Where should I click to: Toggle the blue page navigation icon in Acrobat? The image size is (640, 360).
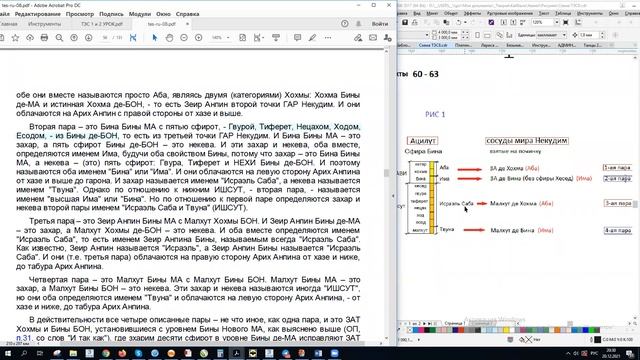[133, 38]
